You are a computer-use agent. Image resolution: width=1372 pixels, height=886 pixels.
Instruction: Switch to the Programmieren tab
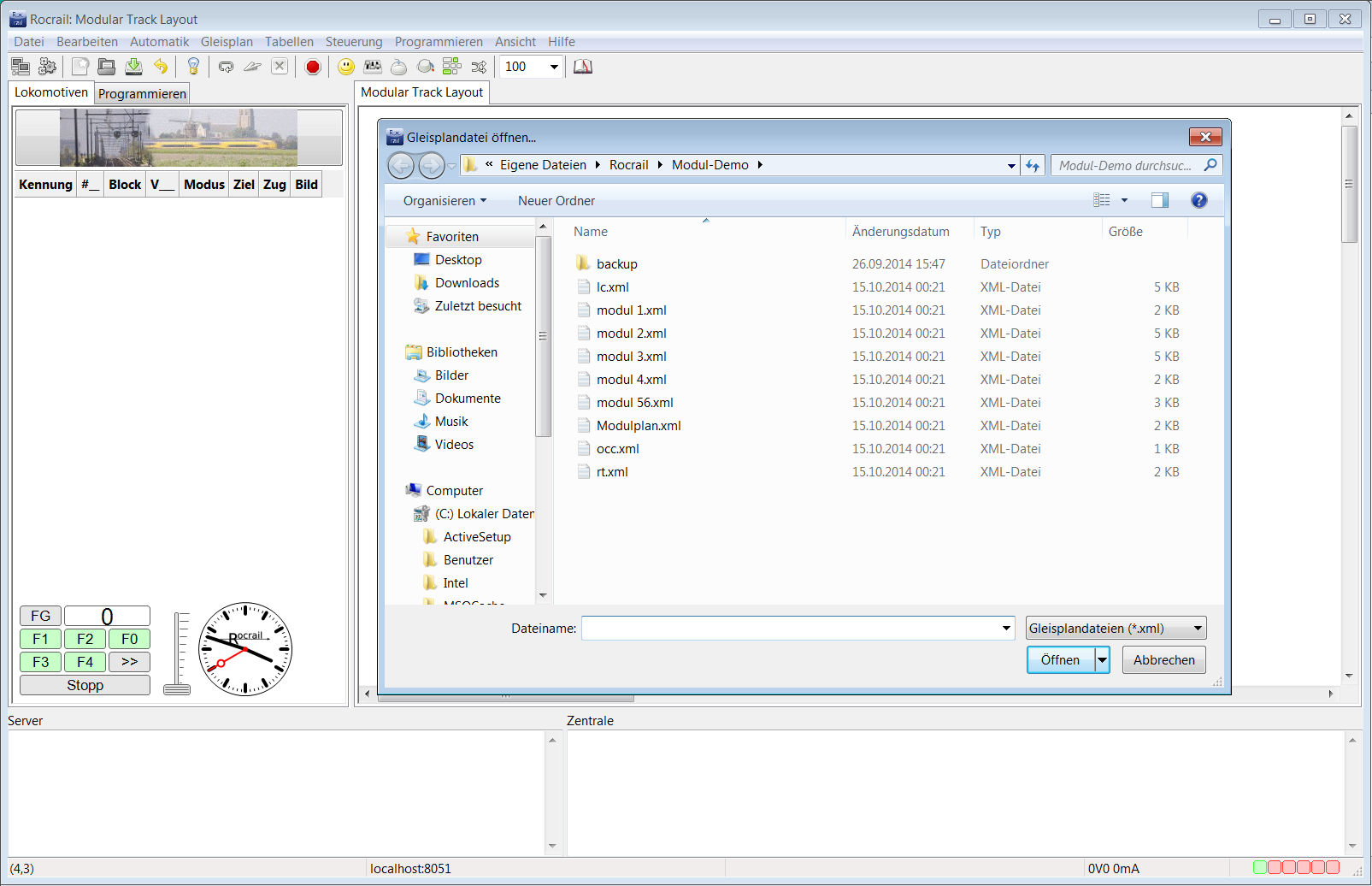[142, 94]
